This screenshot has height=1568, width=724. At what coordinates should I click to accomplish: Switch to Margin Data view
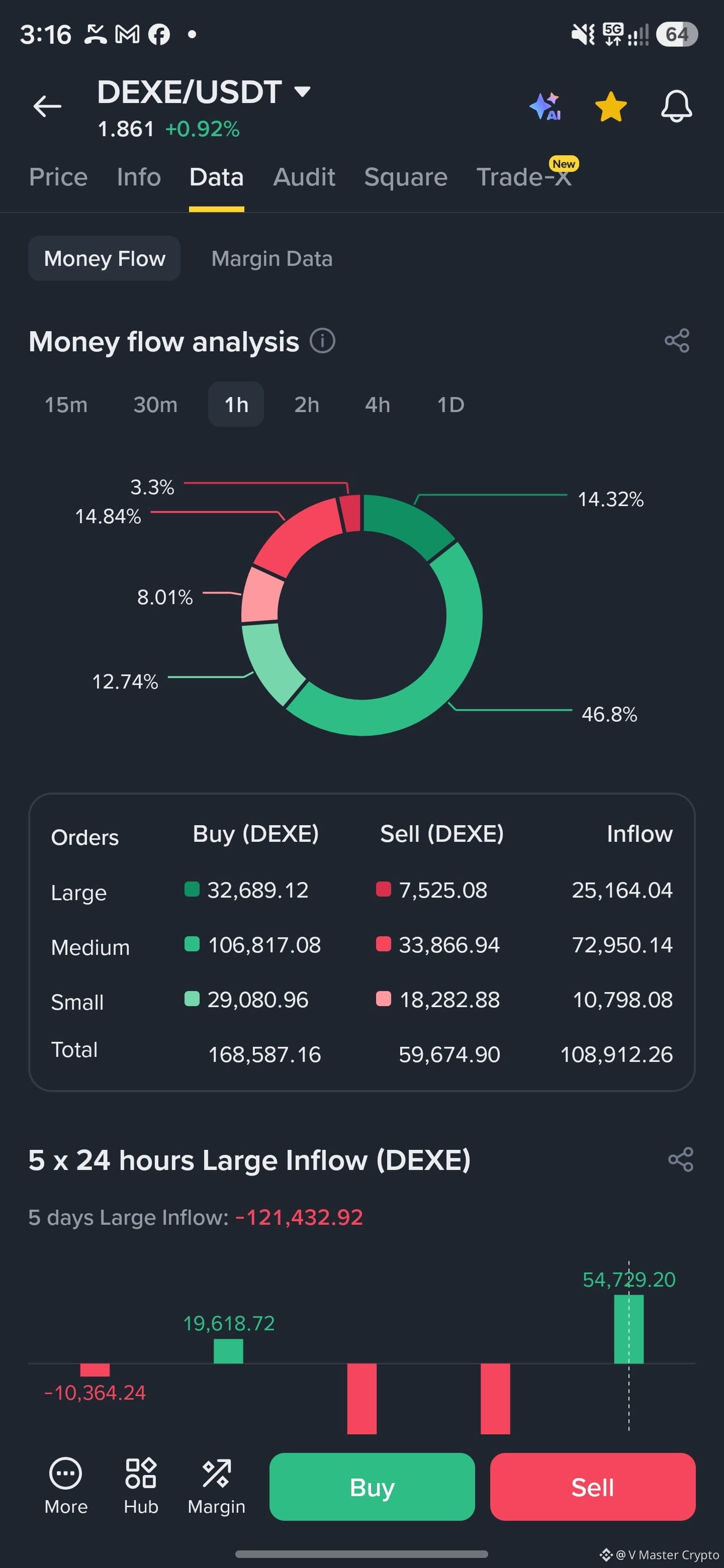click(x=271, y=259)
